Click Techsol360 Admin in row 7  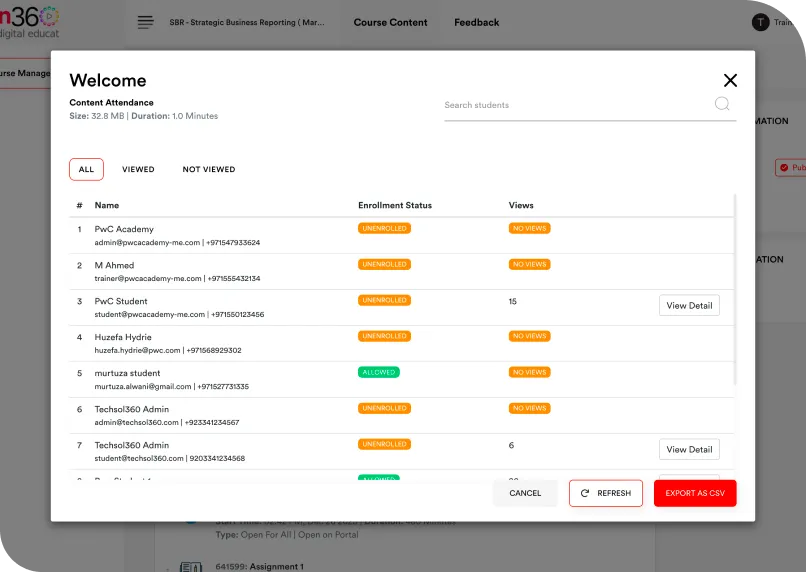(132, 445)
